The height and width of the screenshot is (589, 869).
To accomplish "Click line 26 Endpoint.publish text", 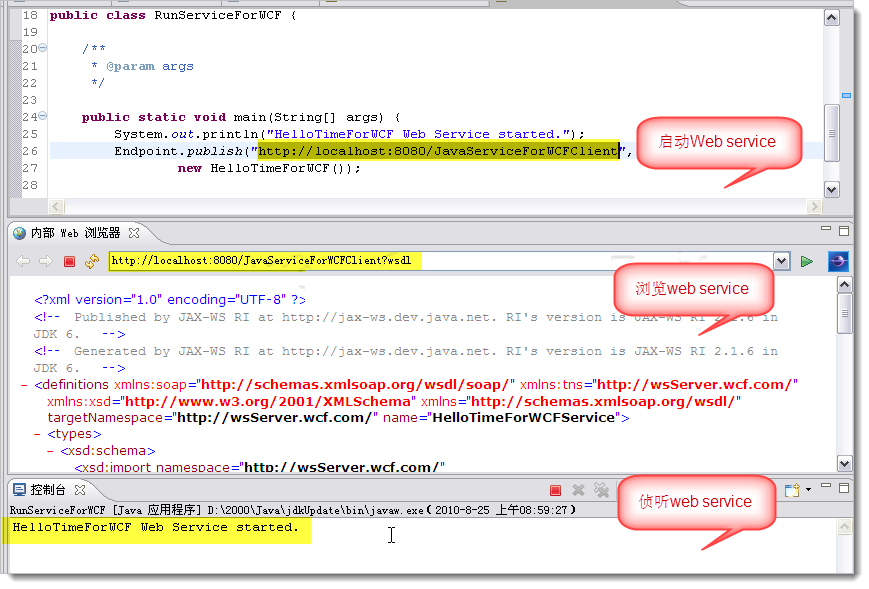I will (x=373, y=151).
